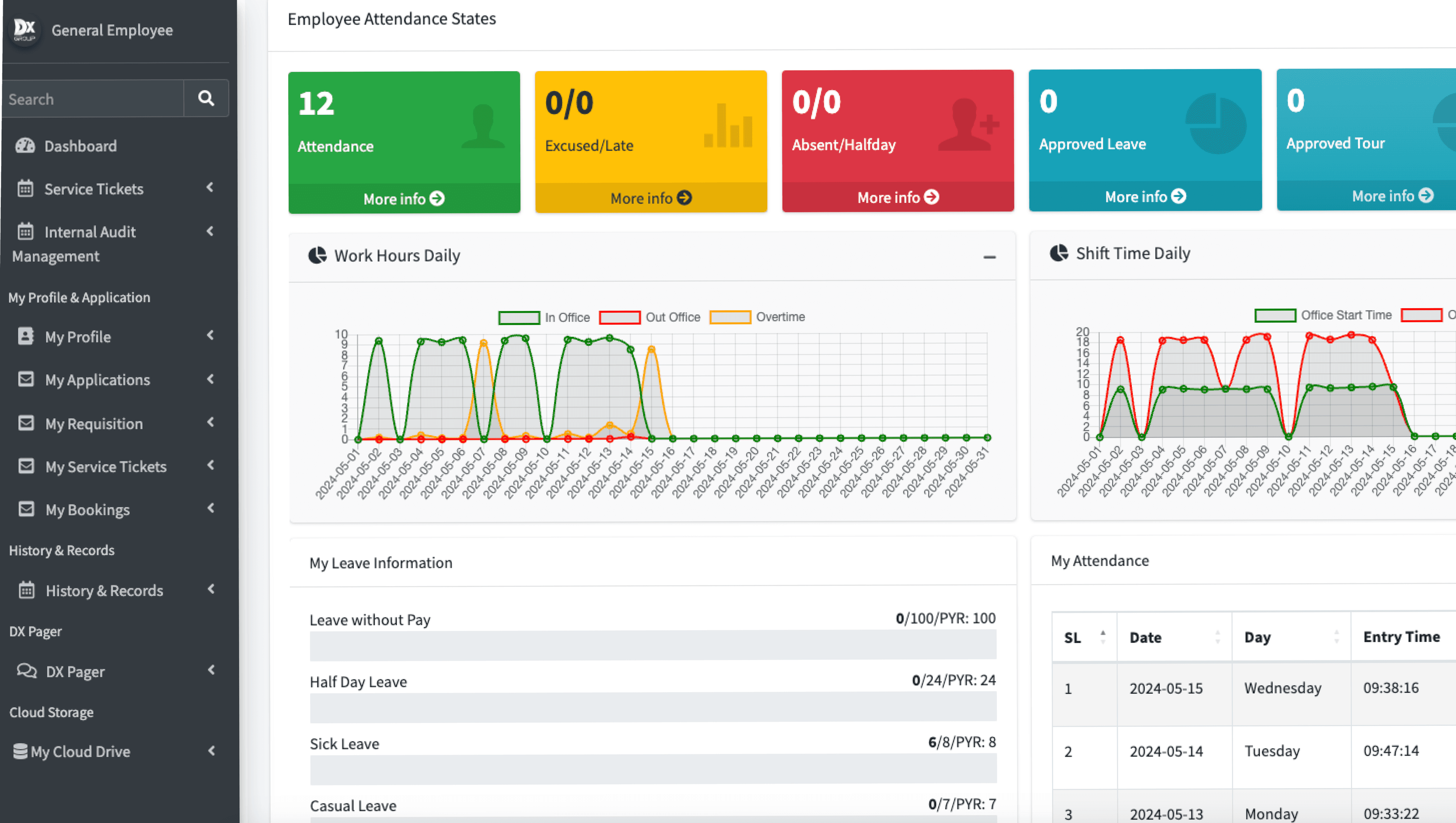
Task: Toggle In Office legend series
Action: point(519,318)
